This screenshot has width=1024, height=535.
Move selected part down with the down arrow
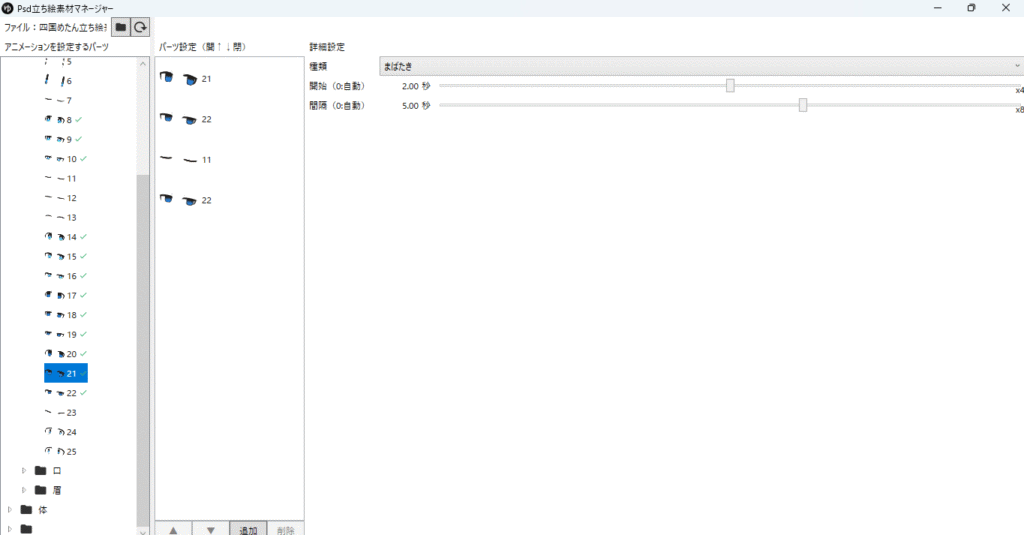[x=210, y=529]
